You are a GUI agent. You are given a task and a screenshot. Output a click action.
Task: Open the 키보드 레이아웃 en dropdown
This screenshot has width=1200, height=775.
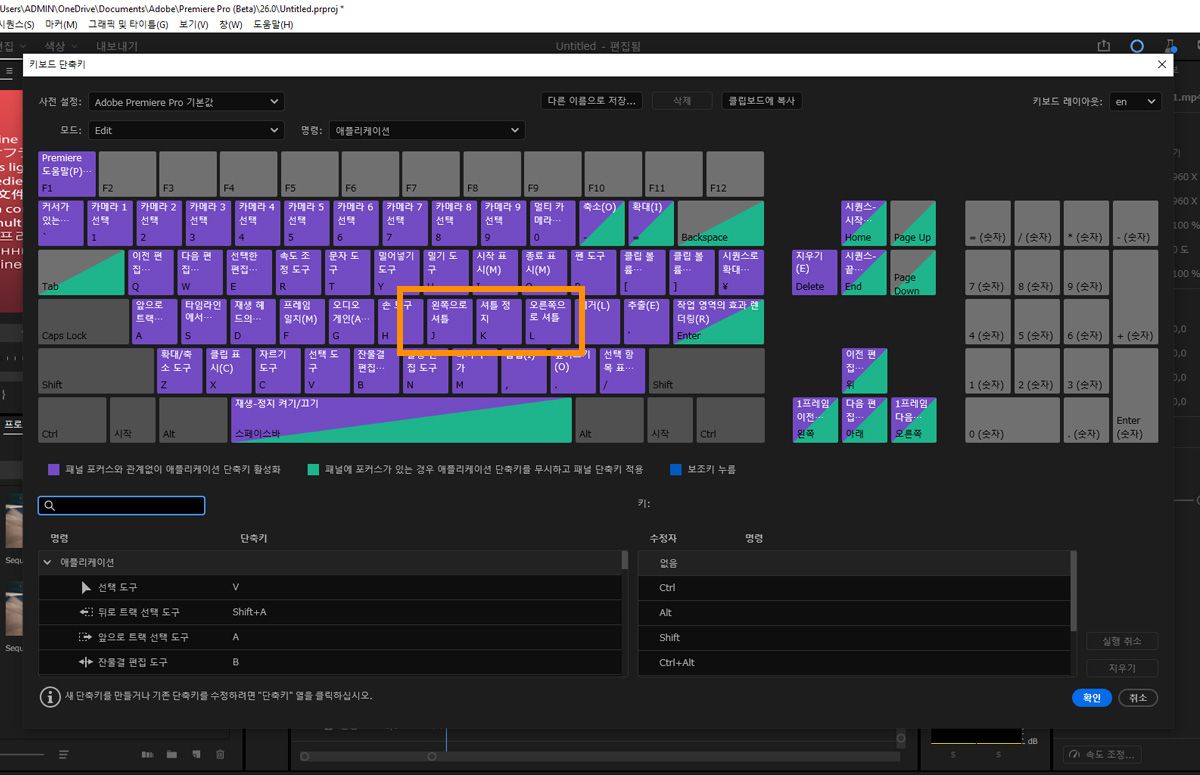1135,102
